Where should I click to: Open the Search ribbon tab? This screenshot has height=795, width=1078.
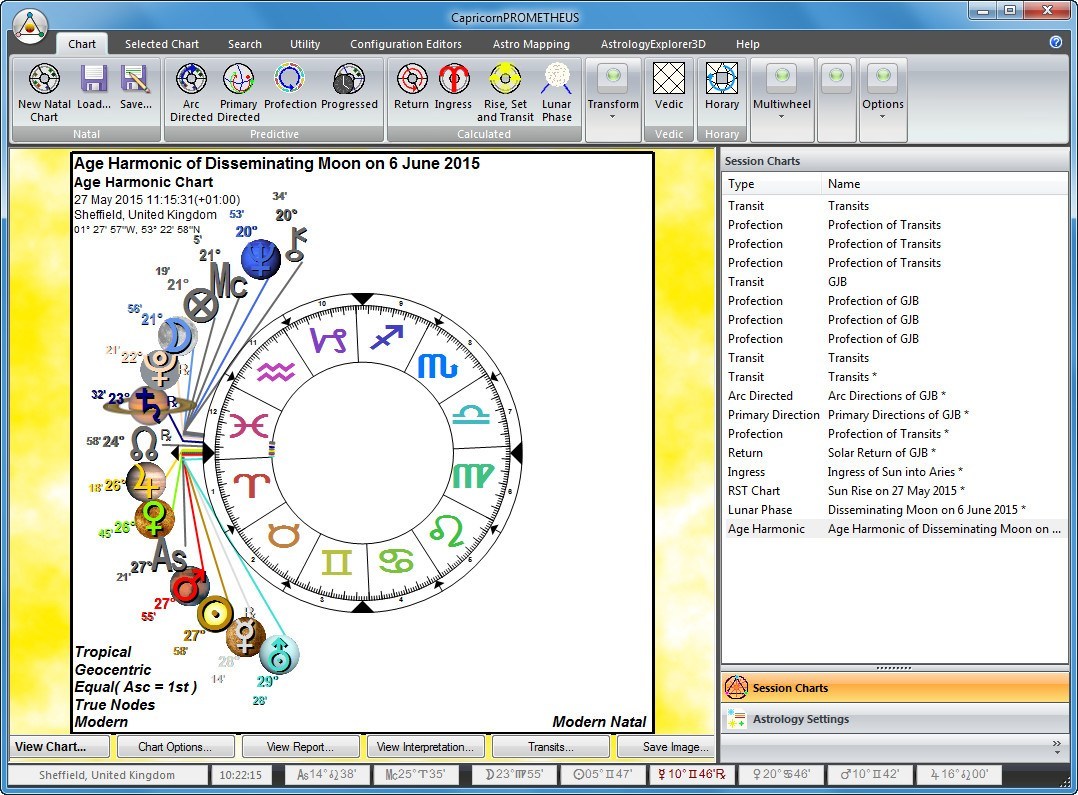point(245,44)
